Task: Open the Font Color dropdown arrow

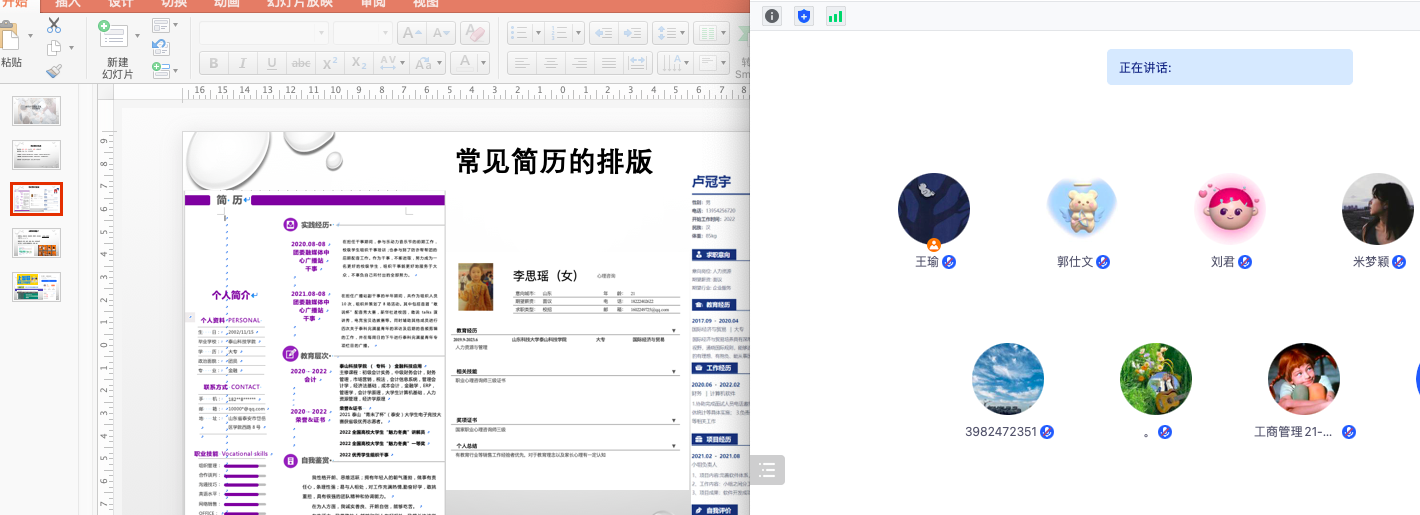Action: [x=483, y=64]
